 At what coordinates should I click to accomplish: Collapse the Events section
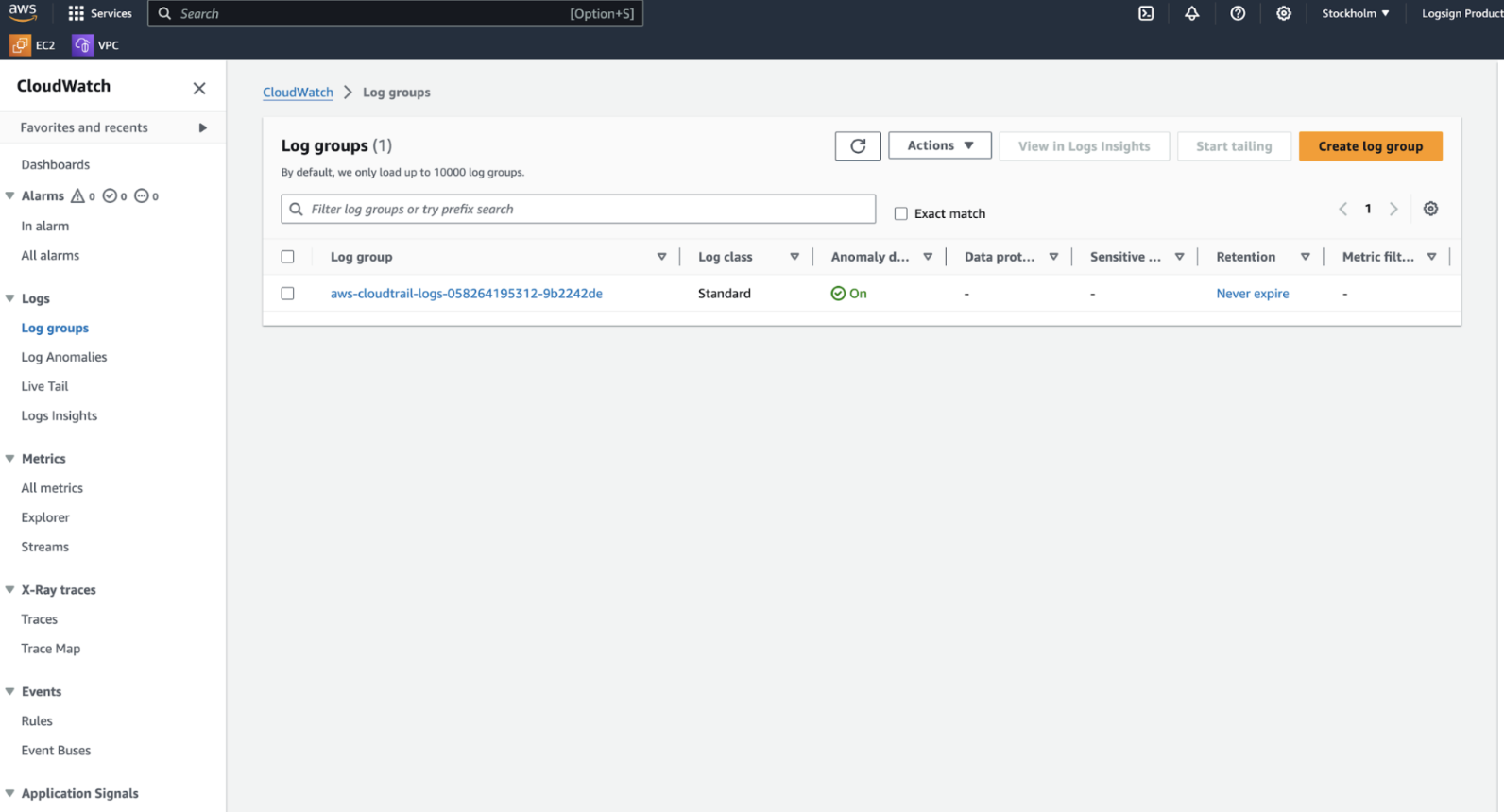(x=10, y=692)
